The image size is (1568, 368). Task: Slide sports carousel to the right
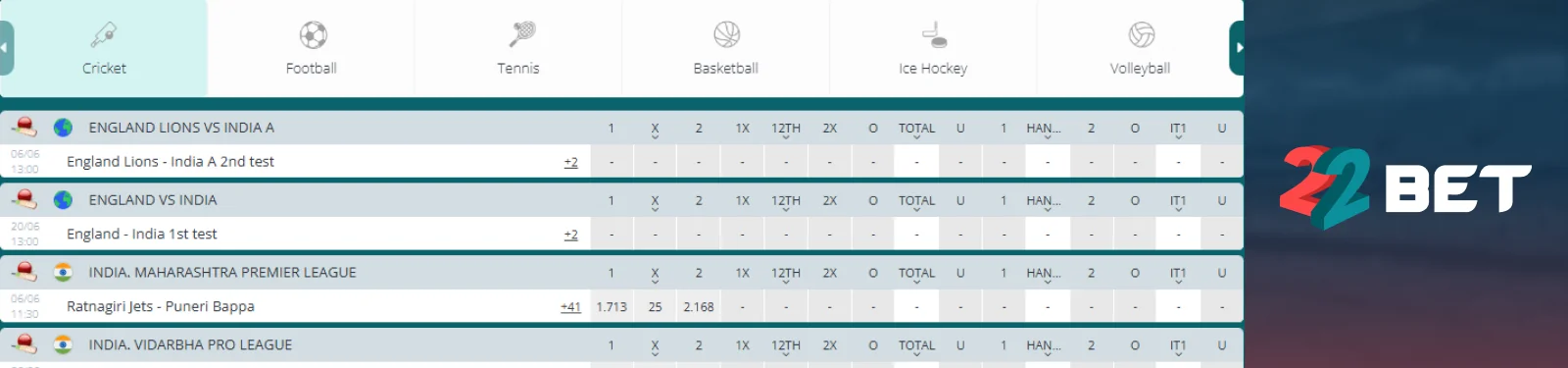coord(1237,48)
